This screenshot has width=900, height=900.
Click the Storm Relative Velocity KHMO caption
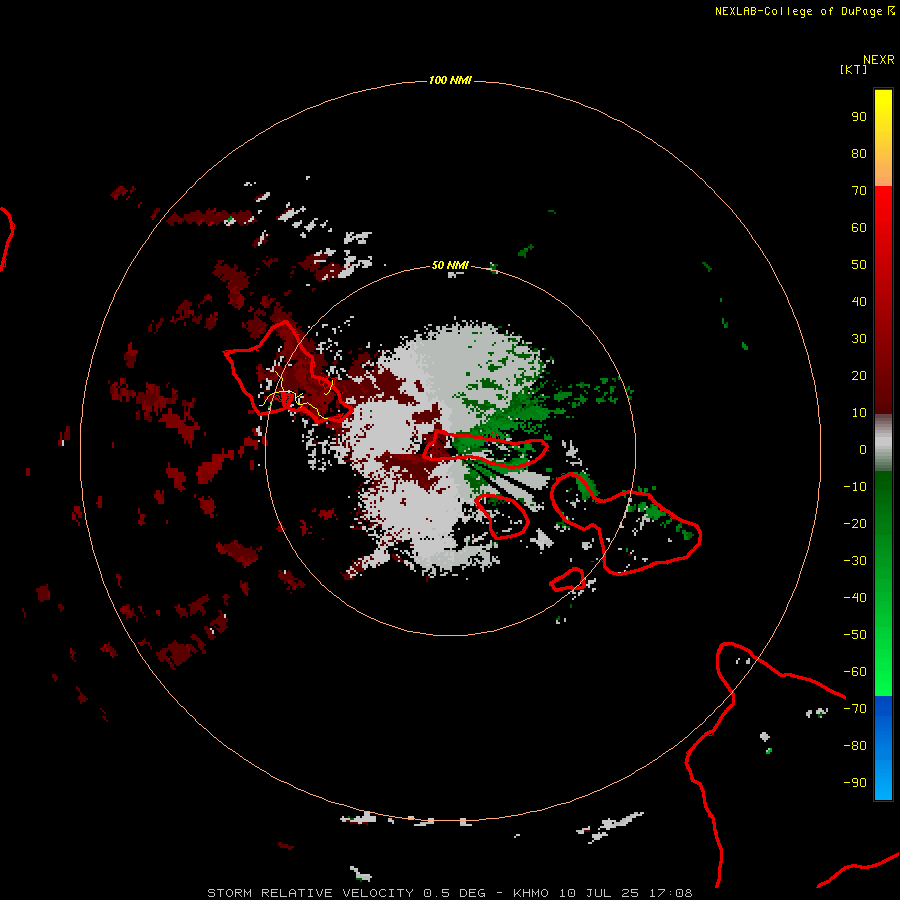tap(449, 893)
